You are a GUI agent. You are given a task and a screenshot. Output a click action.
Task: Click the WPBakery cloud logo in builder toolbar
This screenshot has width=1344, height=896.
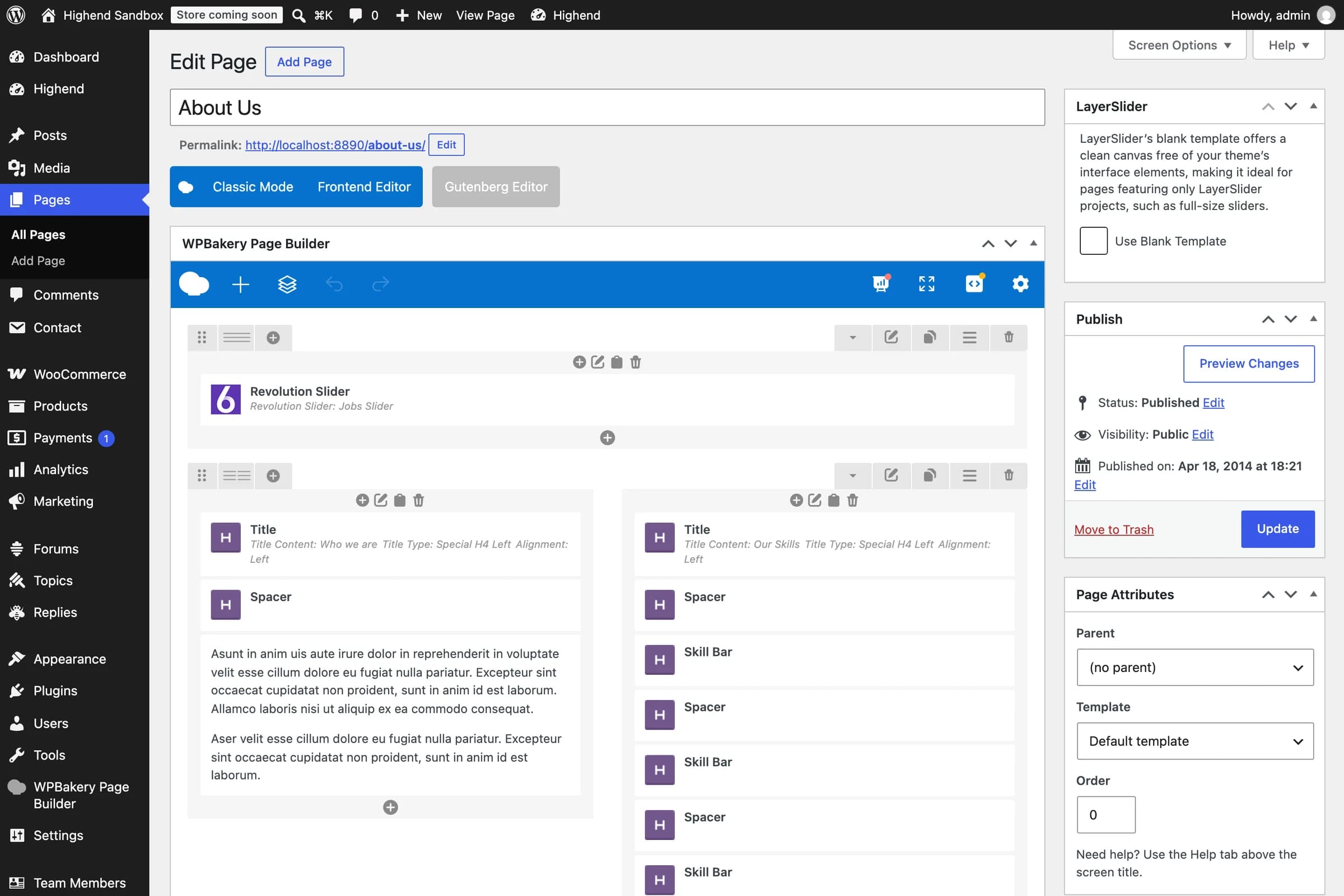pyautogui.click(x=194, y=284)
